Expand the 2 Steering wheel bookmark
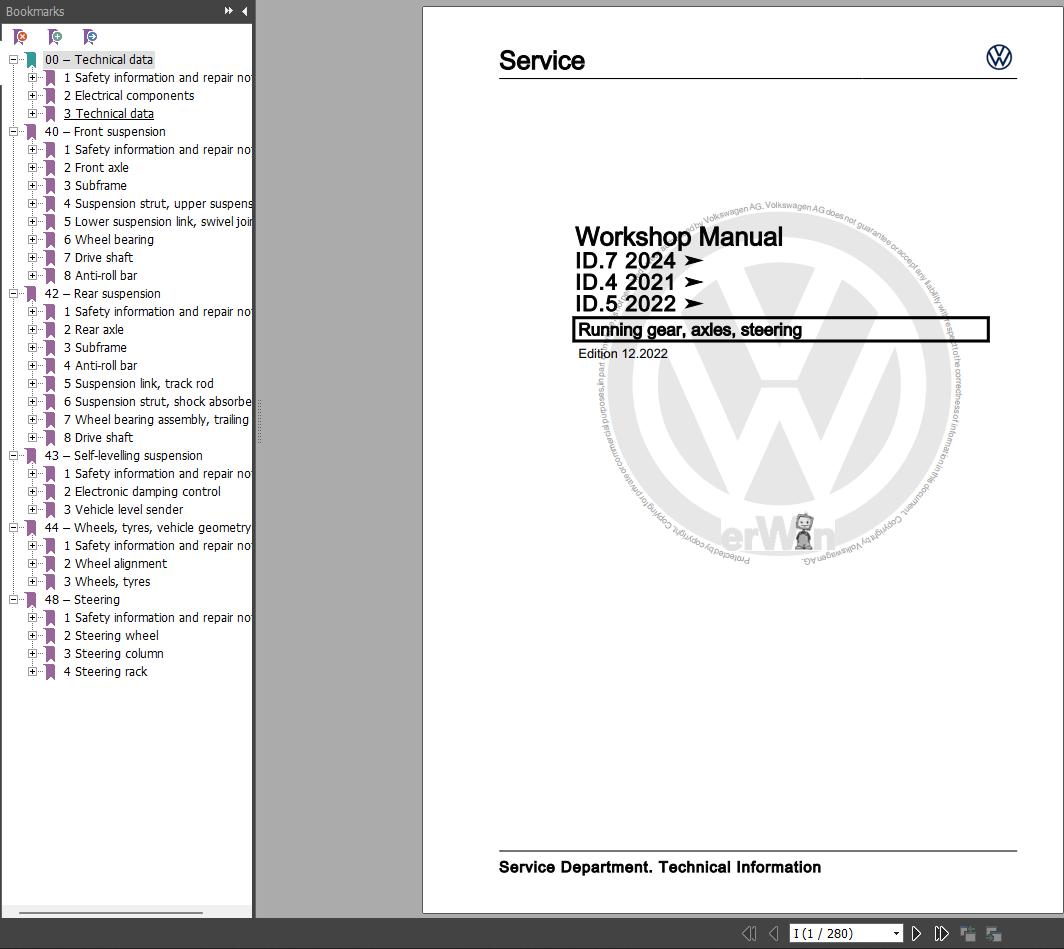Image resolution: width=1064 pixels, height=949 pixels. 32,636
